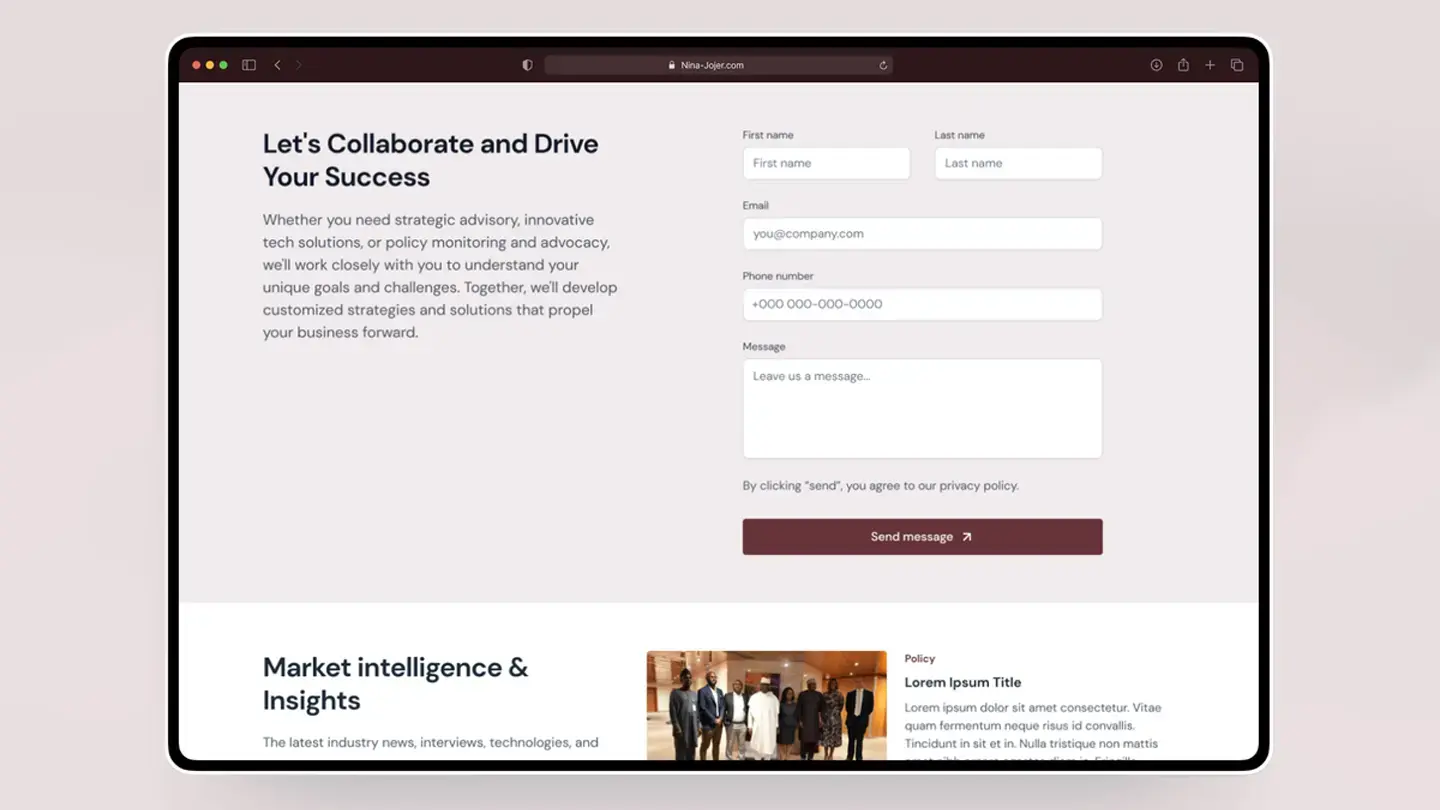Image resolution: width=1440 pixels, height=810 pixels.
Task: Open the Lorem Ipsum Title article
Action: coord(963,682)
